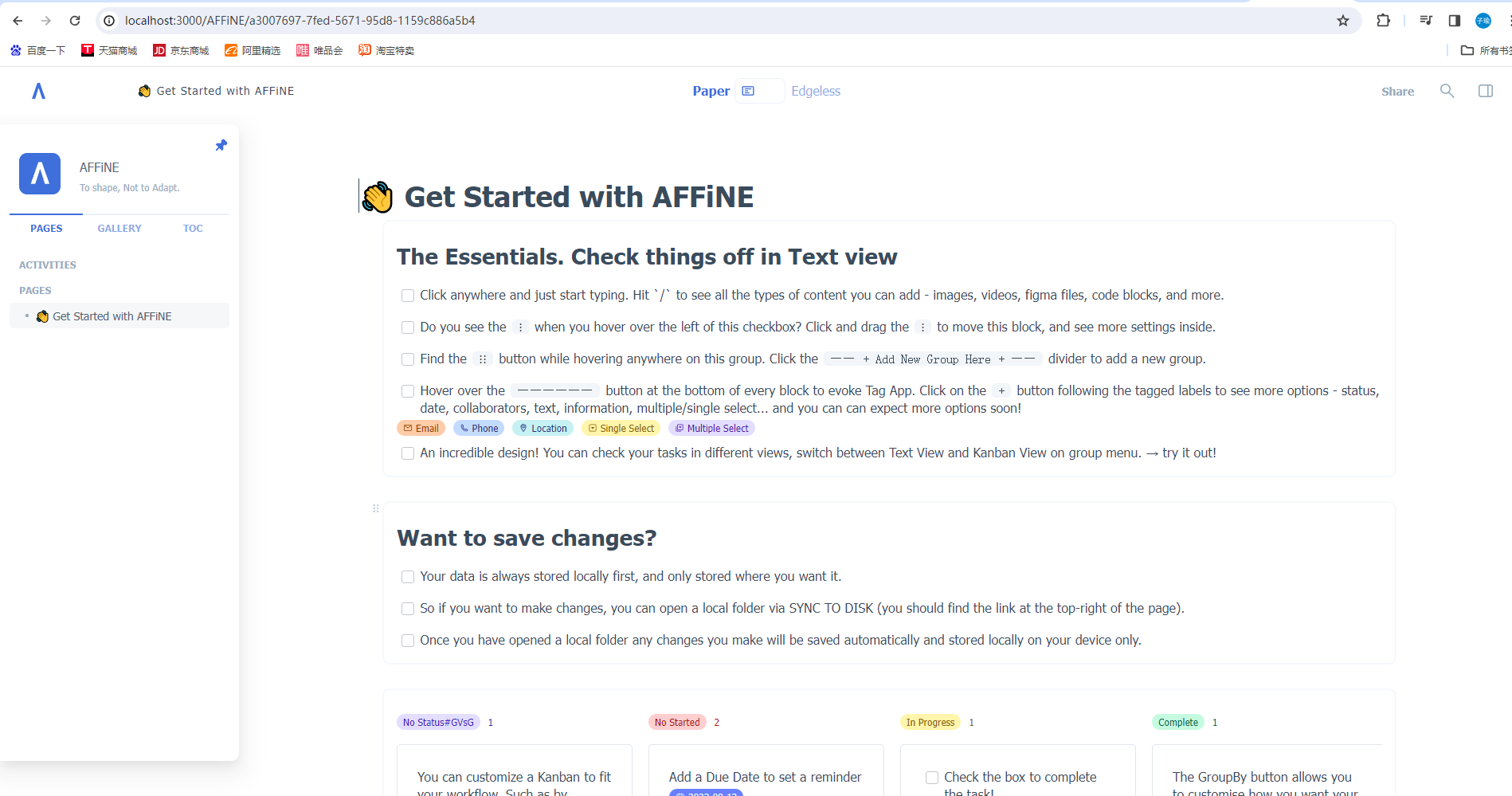This screenshot has width=1512, height=796.
Task: Switch to the PAGES tab in the sidebar
Action: (x=46, y=228)
